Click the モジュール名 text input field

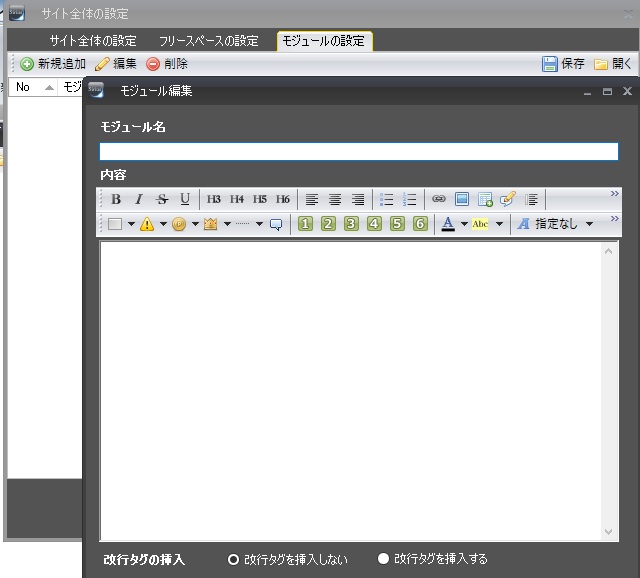[358, 152]
